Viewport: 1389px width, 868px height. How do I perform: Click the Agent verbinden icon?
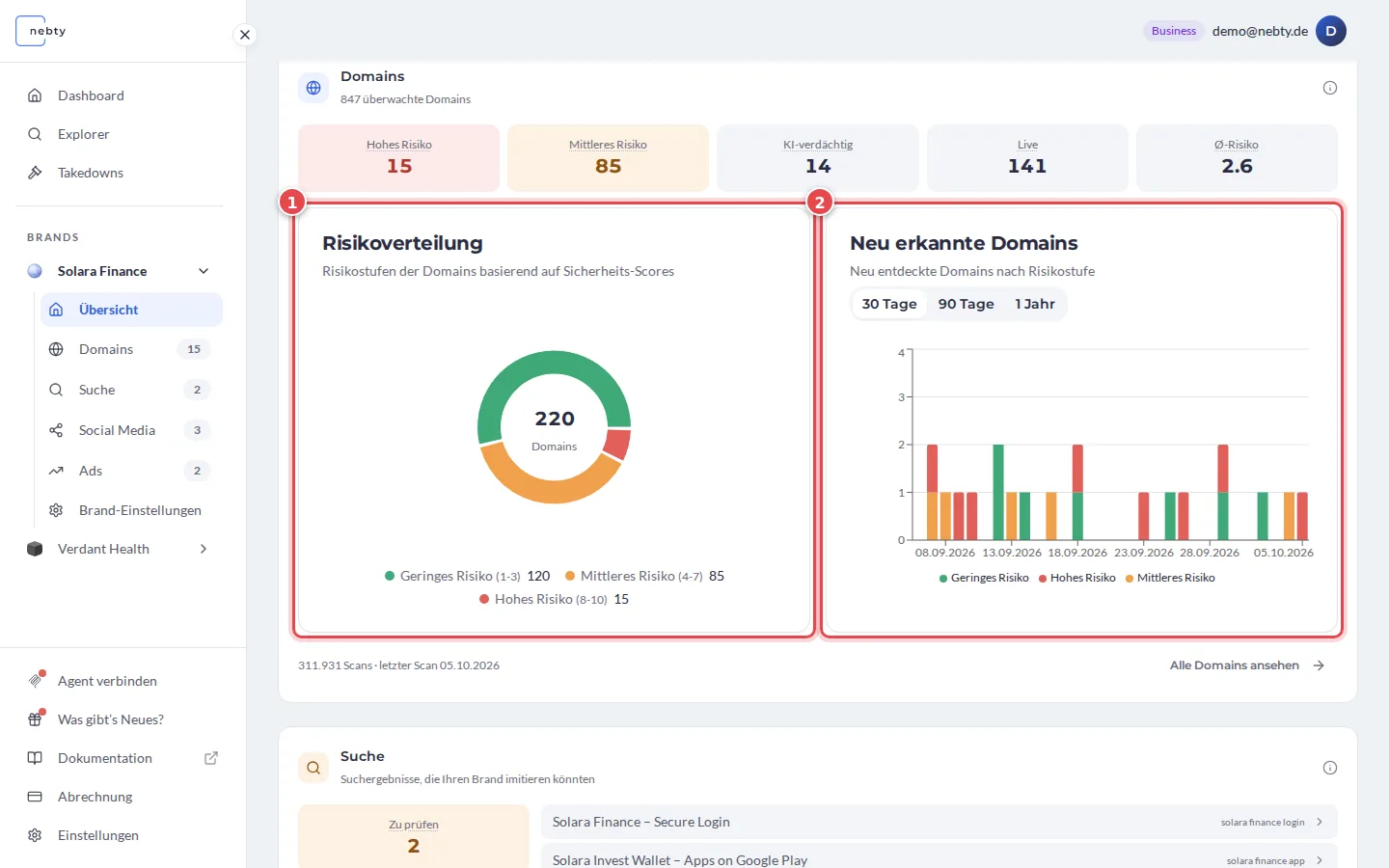[36, 680]
